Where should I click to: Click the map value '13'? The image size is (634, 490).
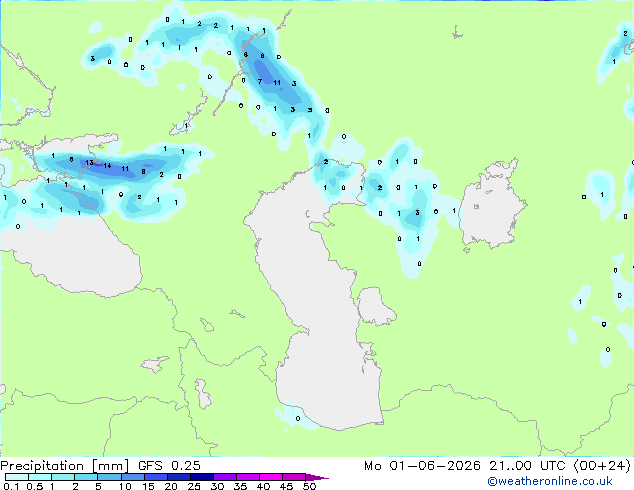[x=89, y=163]
